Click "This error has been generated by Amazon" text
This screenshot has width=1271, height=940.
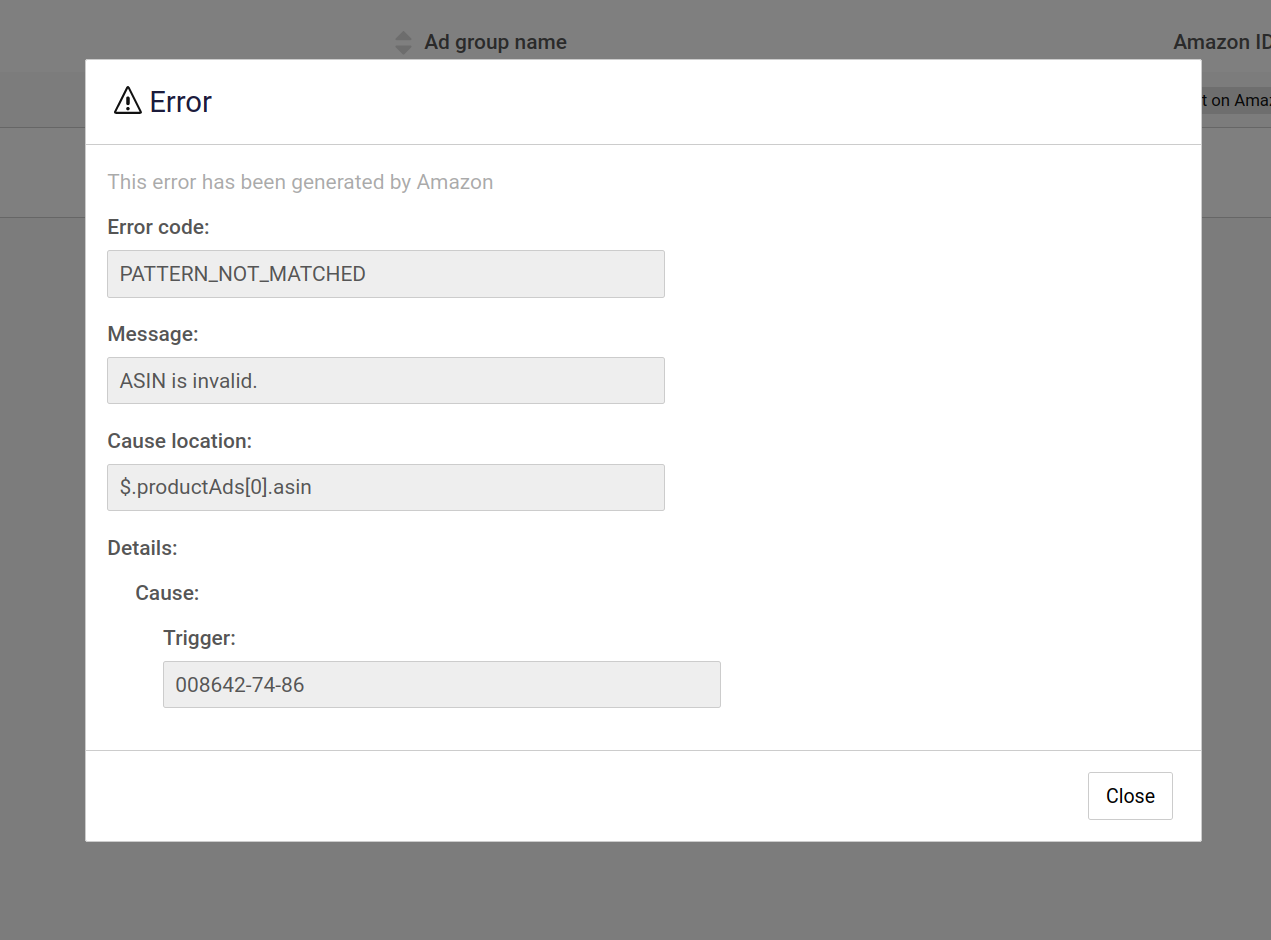point(300,182)
